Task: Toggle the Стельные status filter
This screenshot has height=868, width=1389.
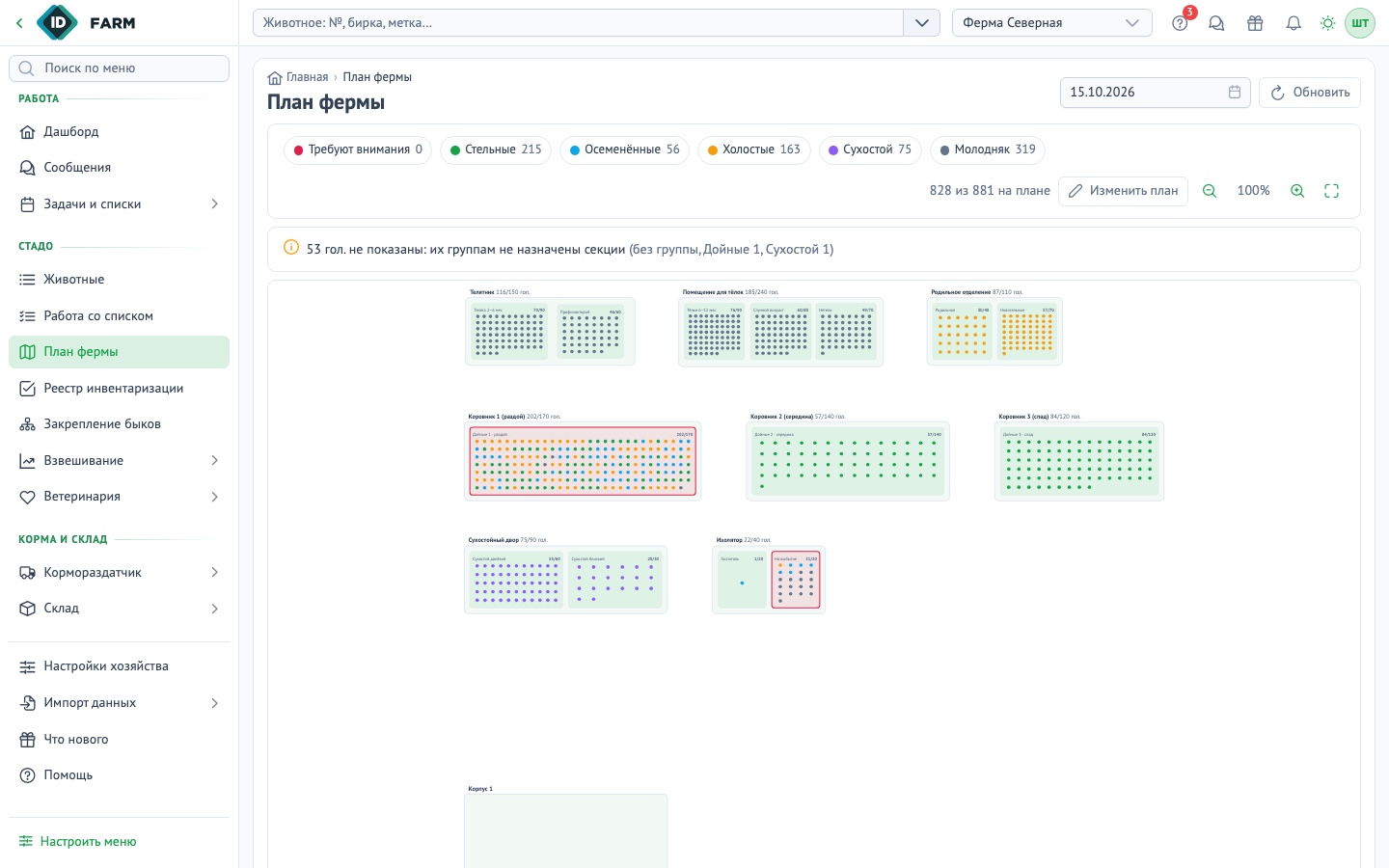Action: click(x=496, y=149)
